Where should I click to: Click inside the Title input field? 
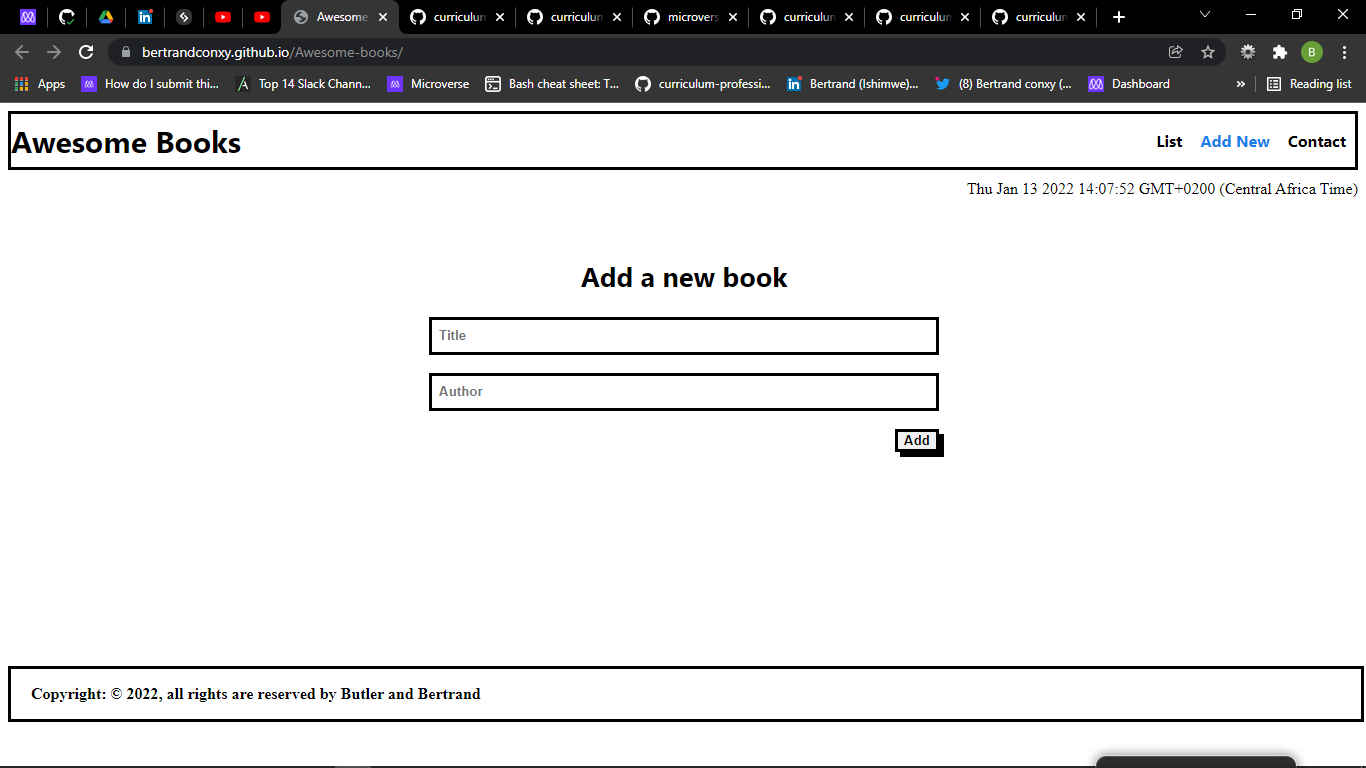683,336
